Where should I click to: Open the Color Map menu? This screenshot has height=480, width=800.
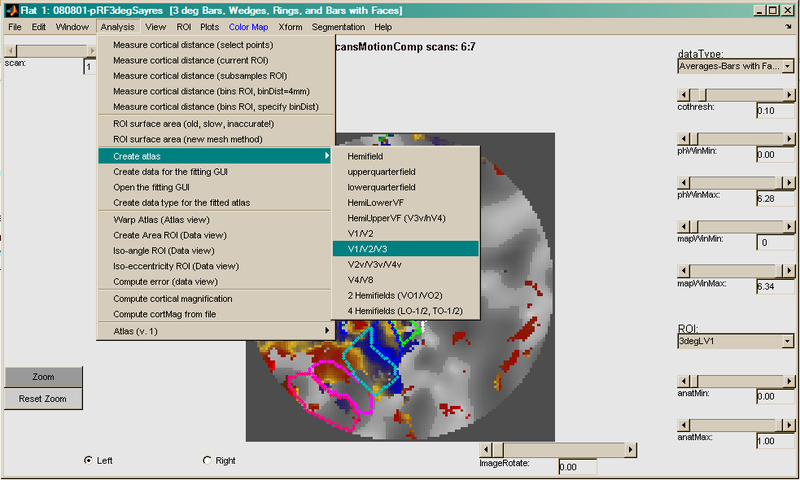pos(248,27)
